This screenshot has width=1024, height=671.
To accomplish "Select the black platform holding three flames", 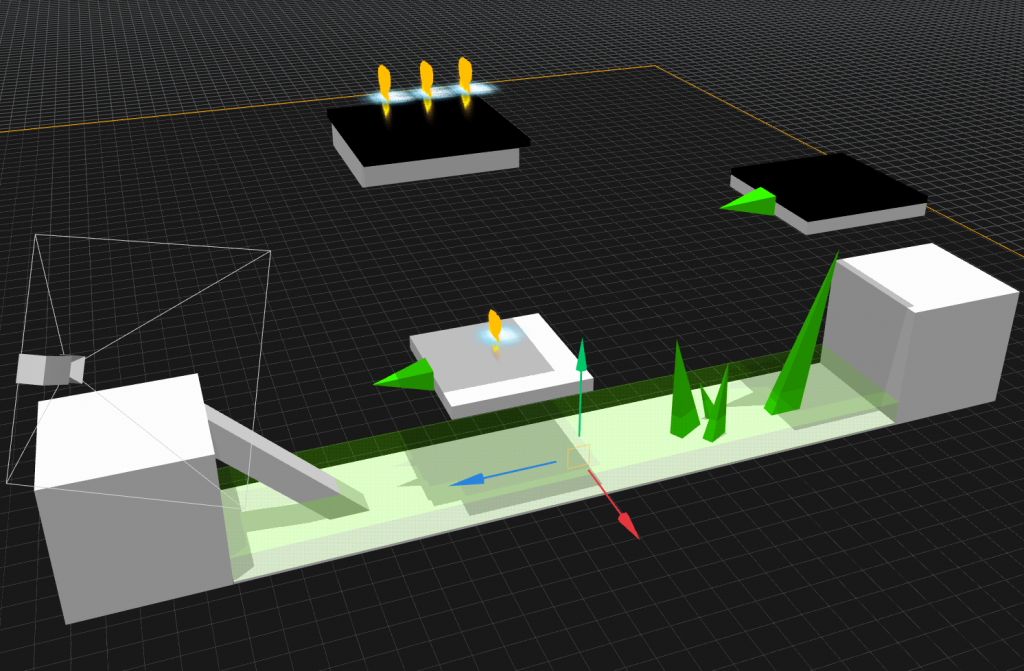I will point(428,139).
